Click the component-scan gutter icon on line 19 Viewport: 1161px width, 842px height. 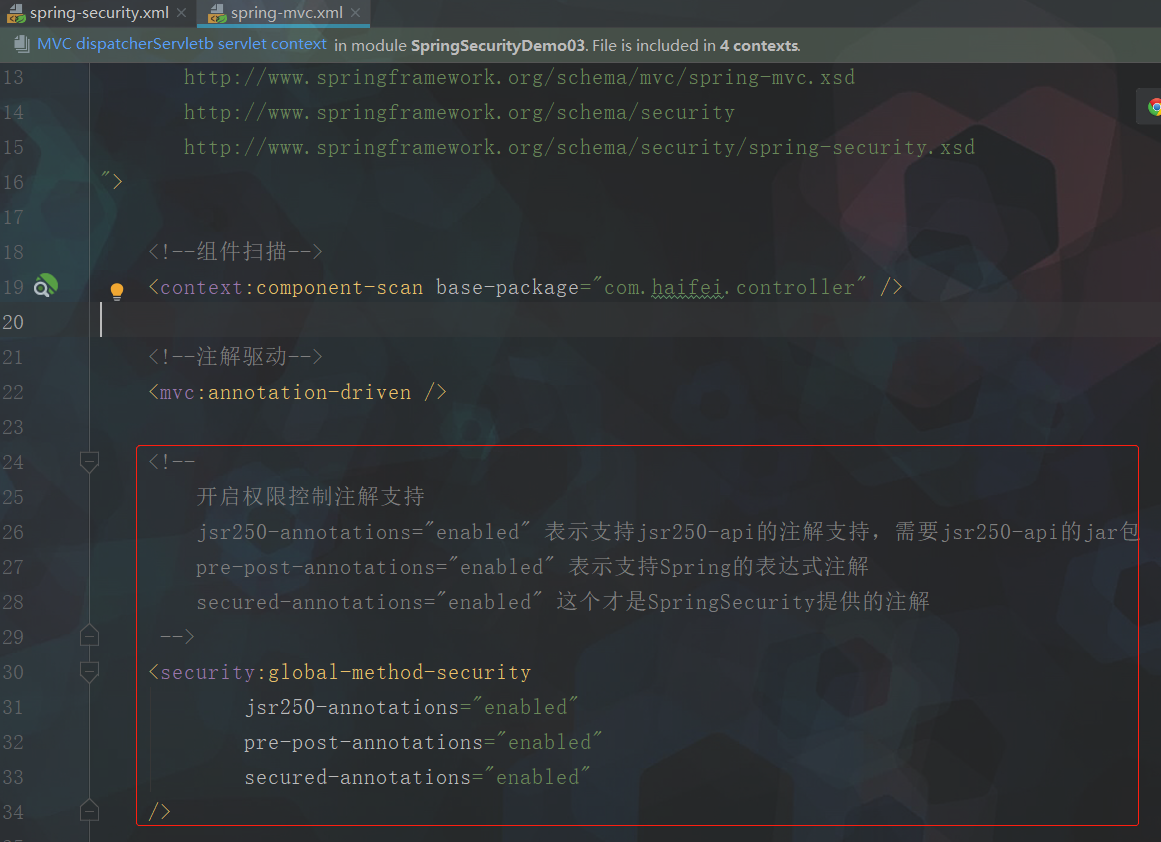45,286
